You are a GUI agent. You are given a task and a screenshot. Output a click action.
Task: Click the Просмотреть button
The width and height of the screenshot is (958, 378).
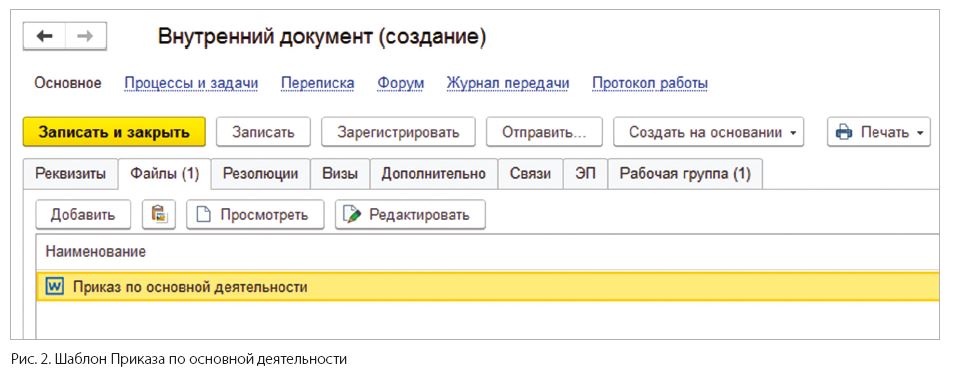pyautogui.click(x=255, y=214)
